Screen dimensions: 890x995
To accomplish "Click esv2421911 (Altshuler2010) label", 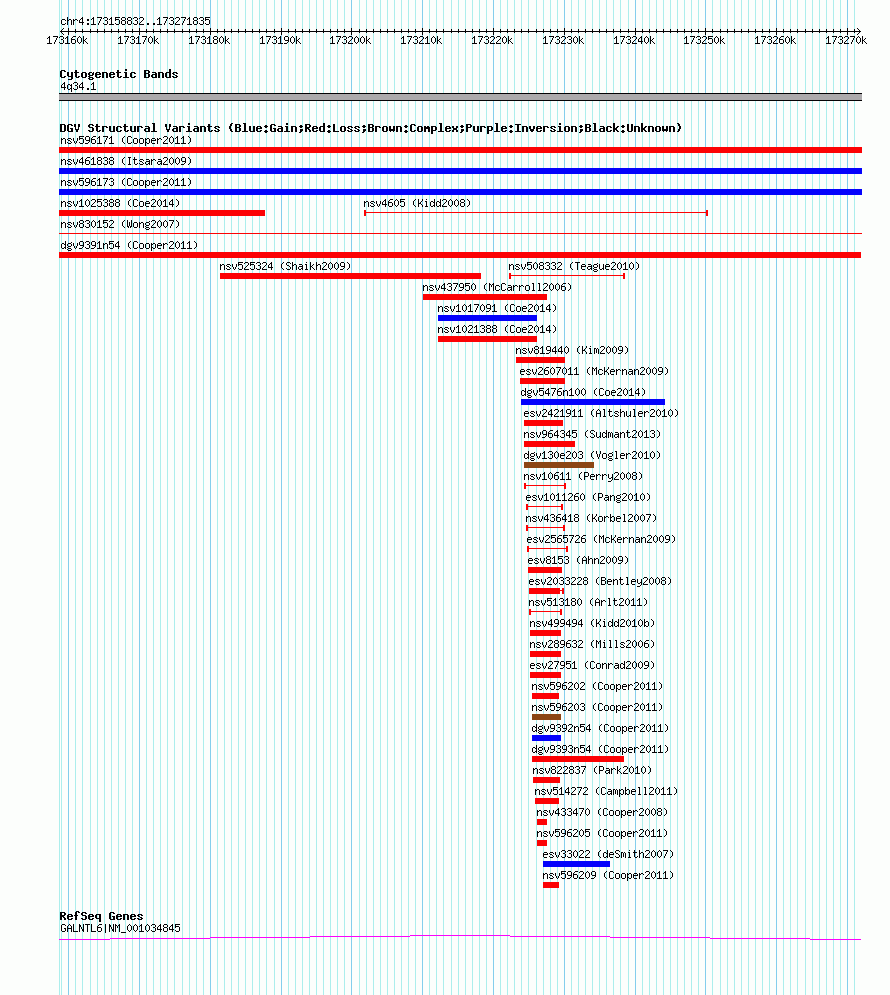I will coord(601,412).
